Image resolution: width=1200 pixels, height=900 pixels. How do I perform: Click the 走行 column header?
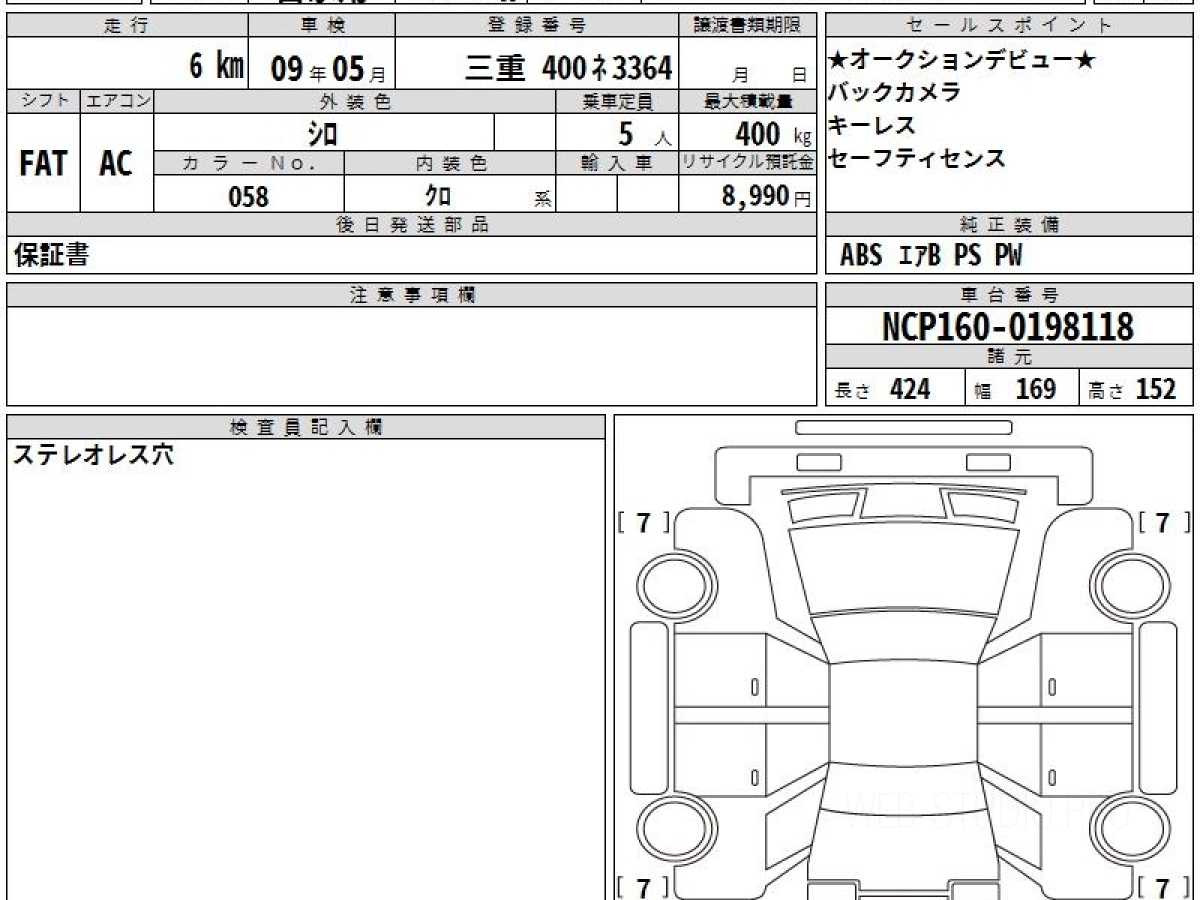[x=126, y=26]
